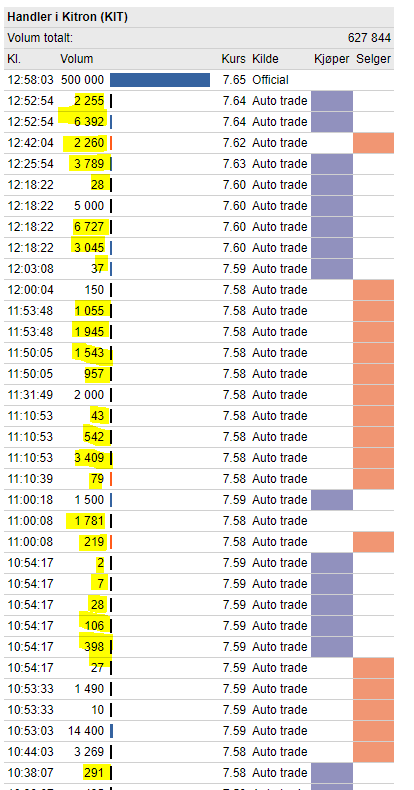Click the 14 400 volume entry
Screen dimensions: 414x790
(x=86, y=731)
